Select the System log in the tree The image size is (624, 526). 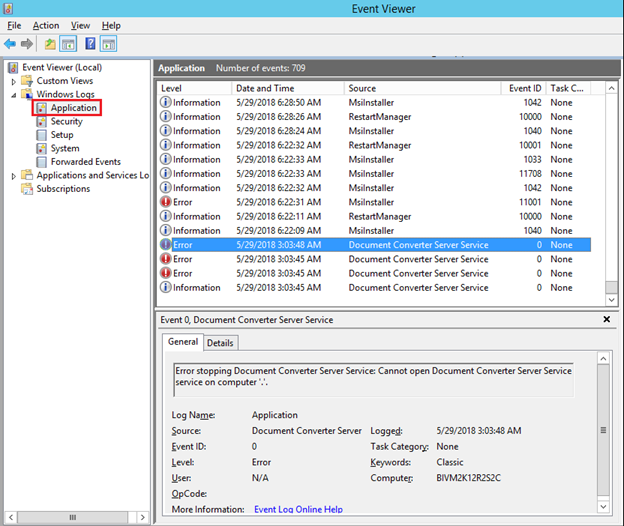coord(65,148)
